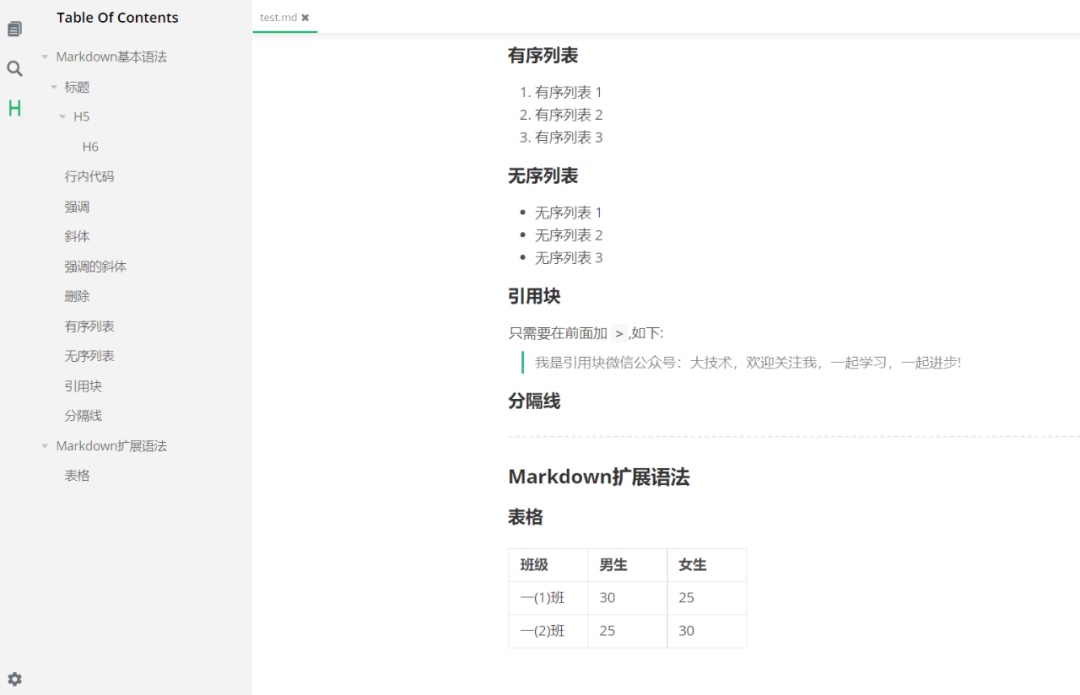Open settings via the gear icon
The image size is (1080, 695).
click(14, 679)
